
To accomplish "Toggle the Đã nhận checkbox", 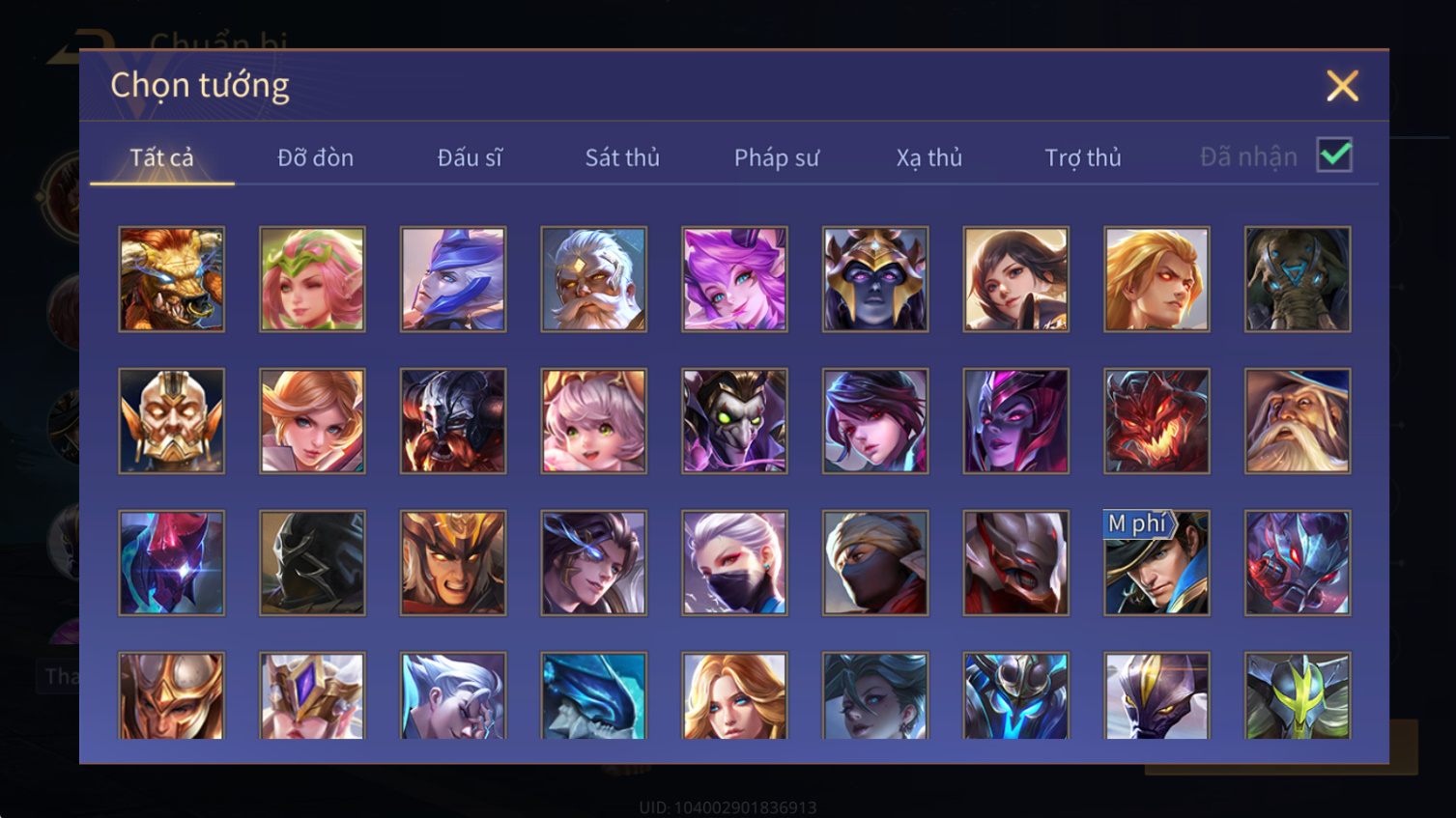I will [1334, 155].
